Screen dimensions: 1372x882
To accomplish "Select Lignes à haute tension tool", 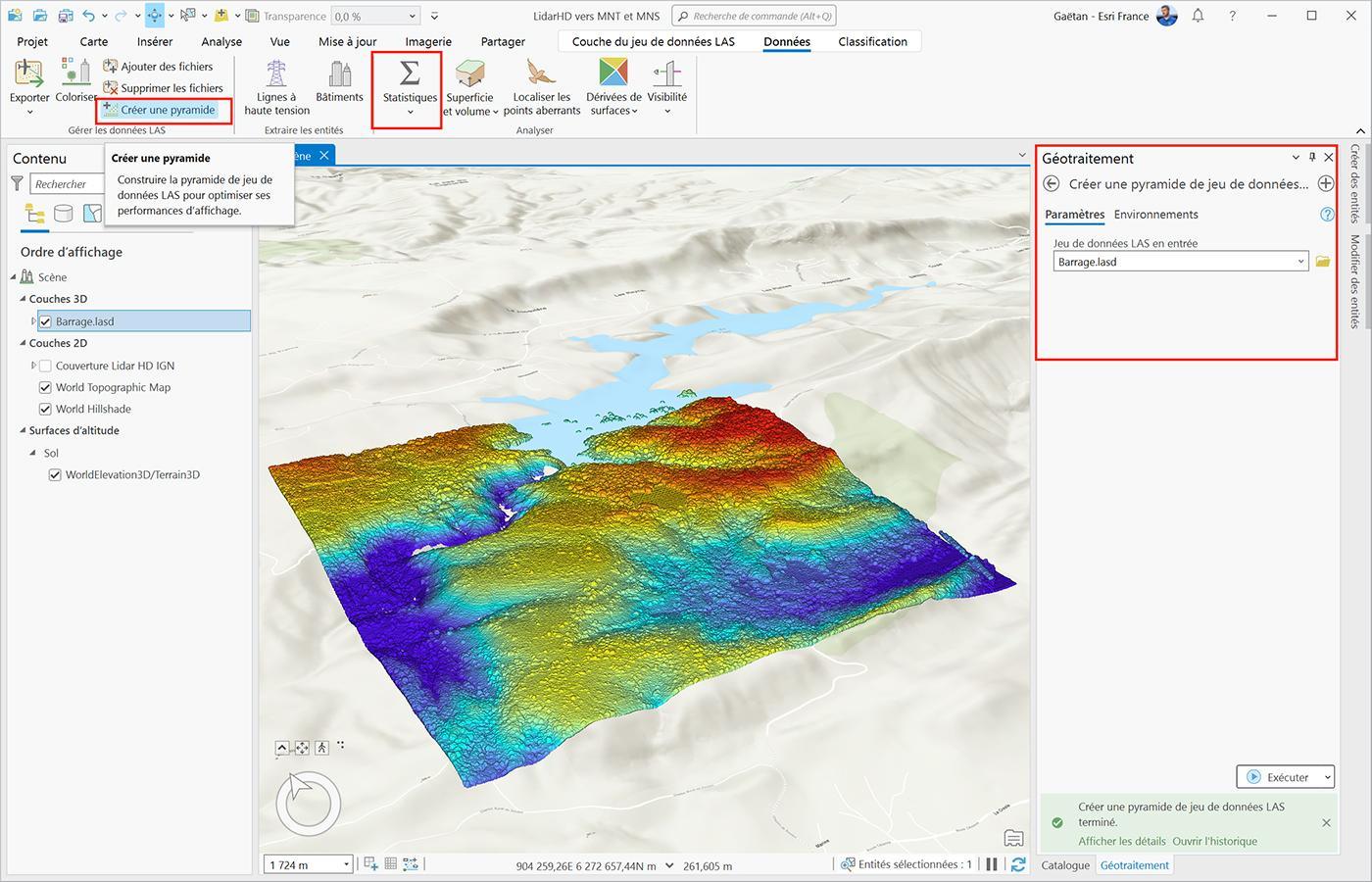I will click(276, 86).
